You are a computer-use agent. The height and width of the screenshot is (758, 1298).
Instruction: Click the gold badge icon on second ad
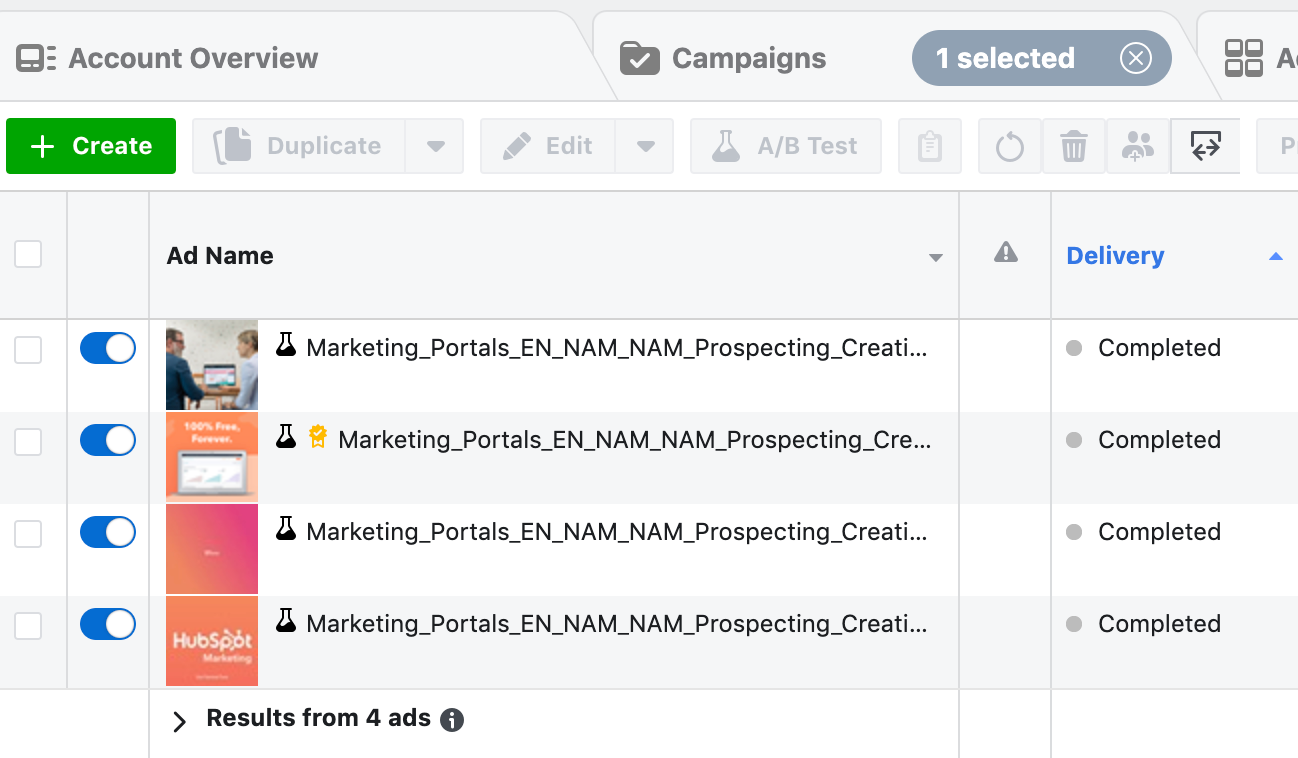318,437
